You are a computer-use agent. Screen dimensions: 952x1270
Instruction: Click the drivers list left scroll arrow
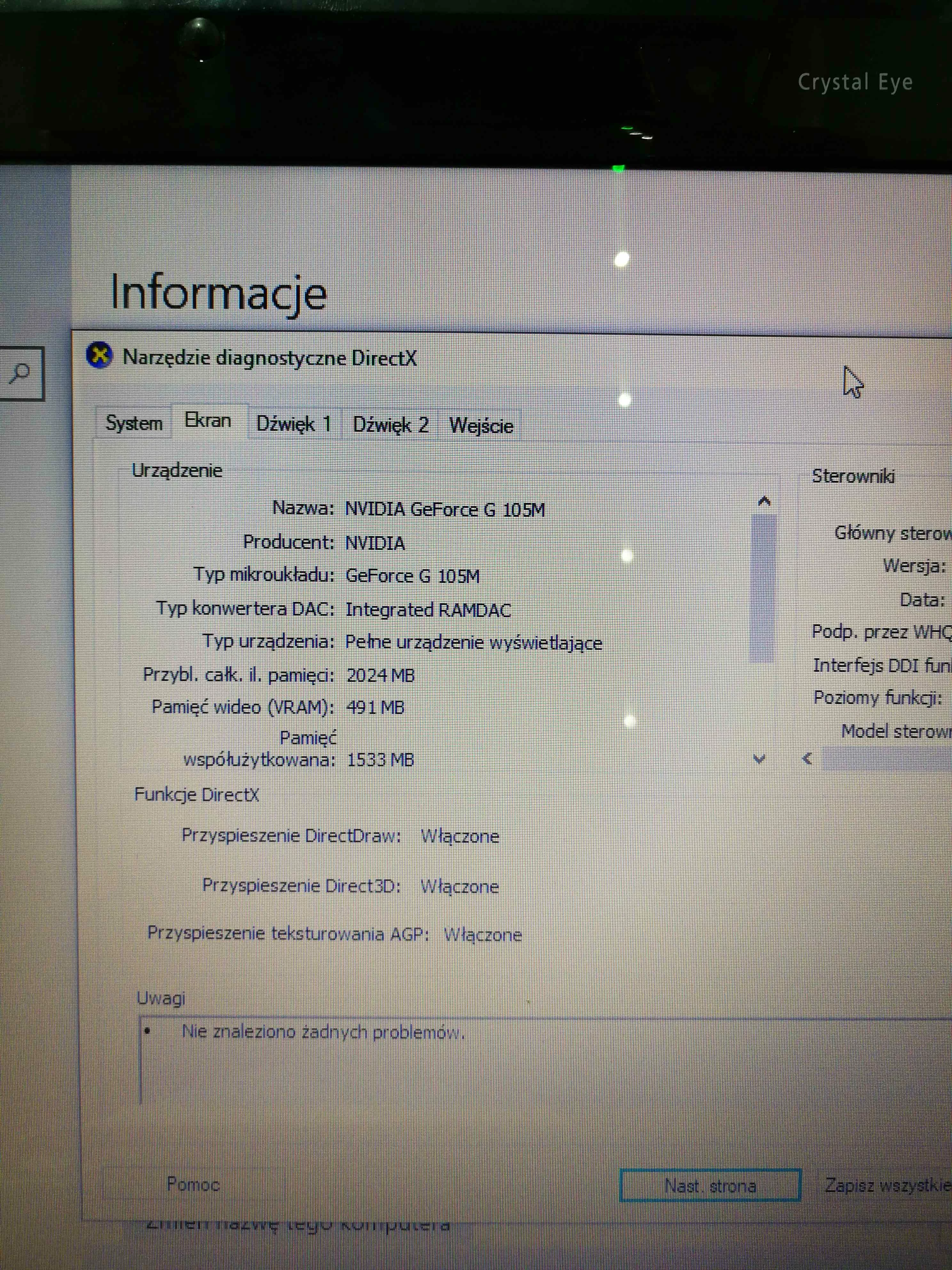[807, 759]
